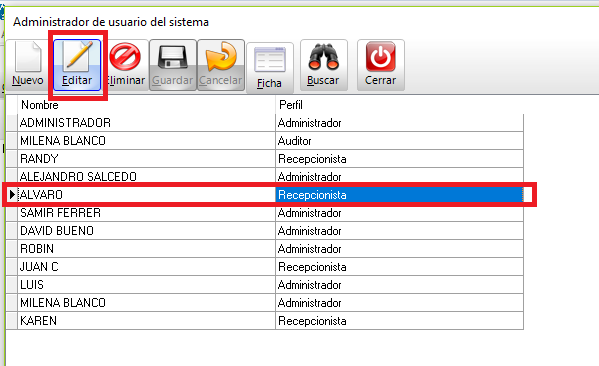Click Recepcionista profile cell for JUAN C
Screen dimensions: 599x366
399,266
